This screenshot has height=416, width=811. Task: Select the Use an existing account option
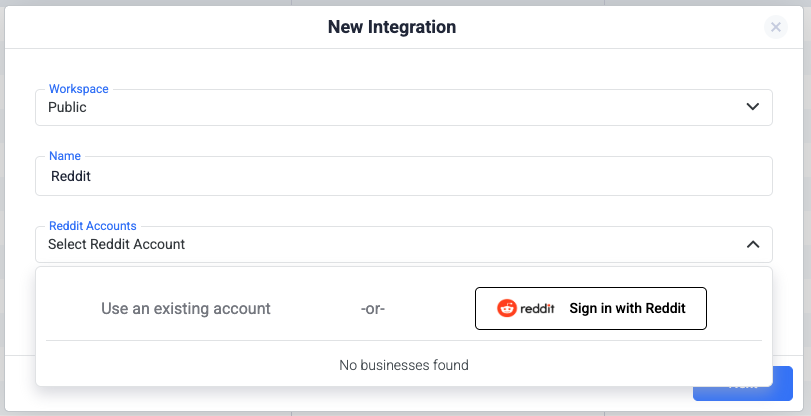tap(186, 309)
